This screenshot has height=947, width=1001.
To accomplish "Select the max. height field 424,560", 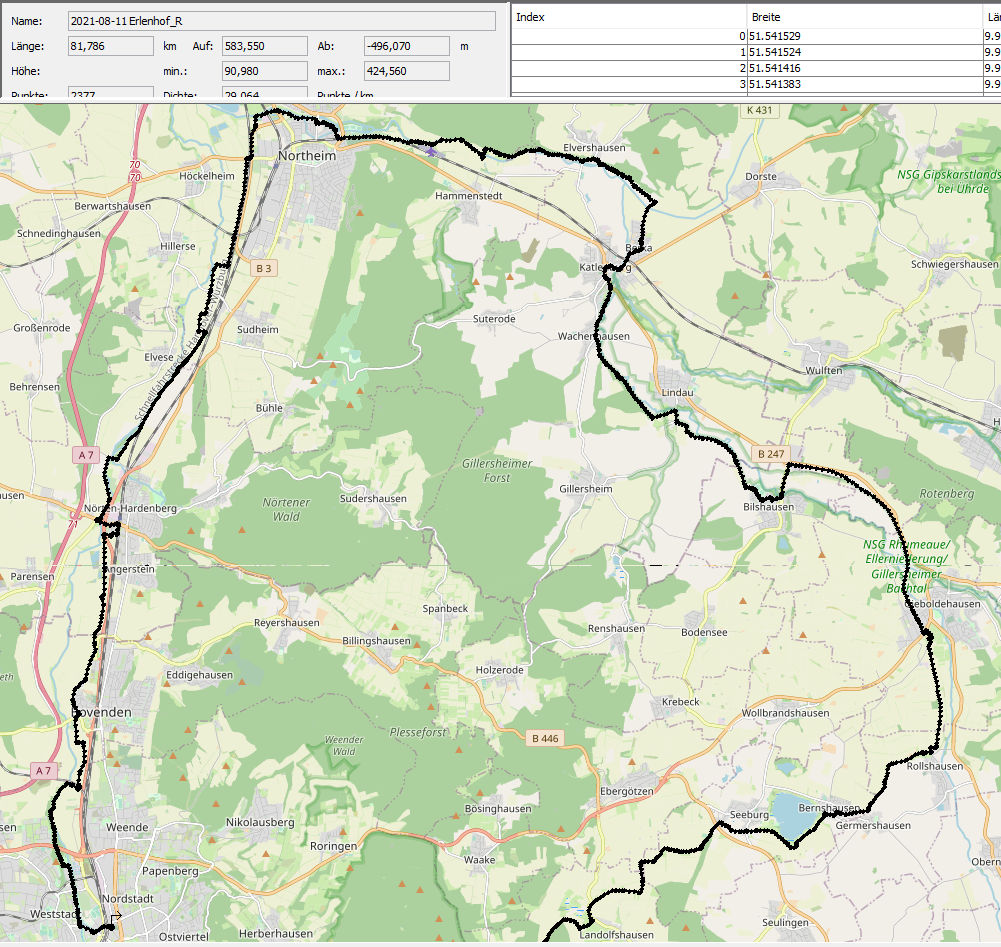I will point(406,71).
